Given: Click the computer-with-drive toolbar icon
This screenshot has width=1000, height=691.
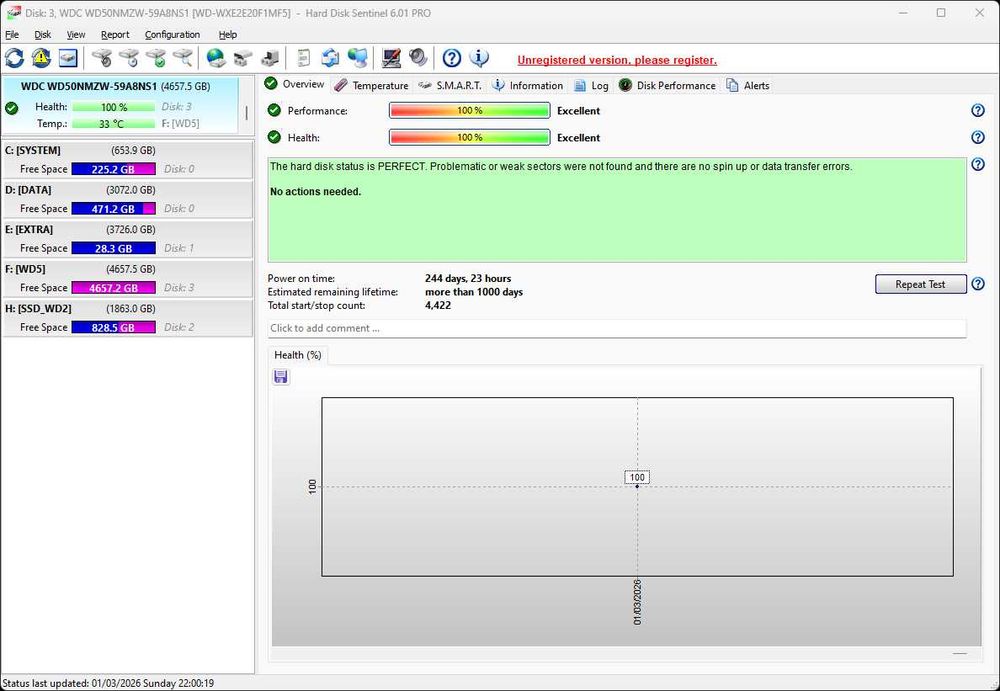Looking at the screenshot, I should 270,58.
